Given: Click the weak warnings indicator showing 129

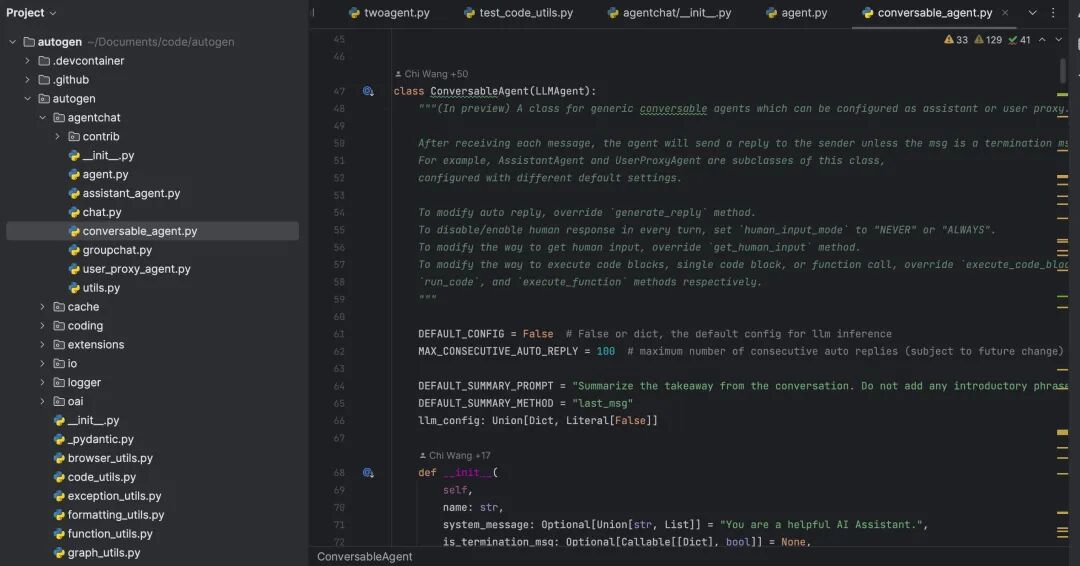Looking at the screenshot, I should (x=987, y=40).
